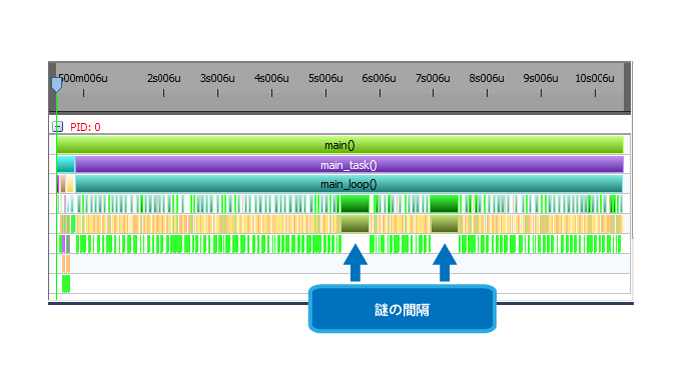Click the small green block in the bottom row
Viewport: 700px width, 391px height.
coord(66,284)
